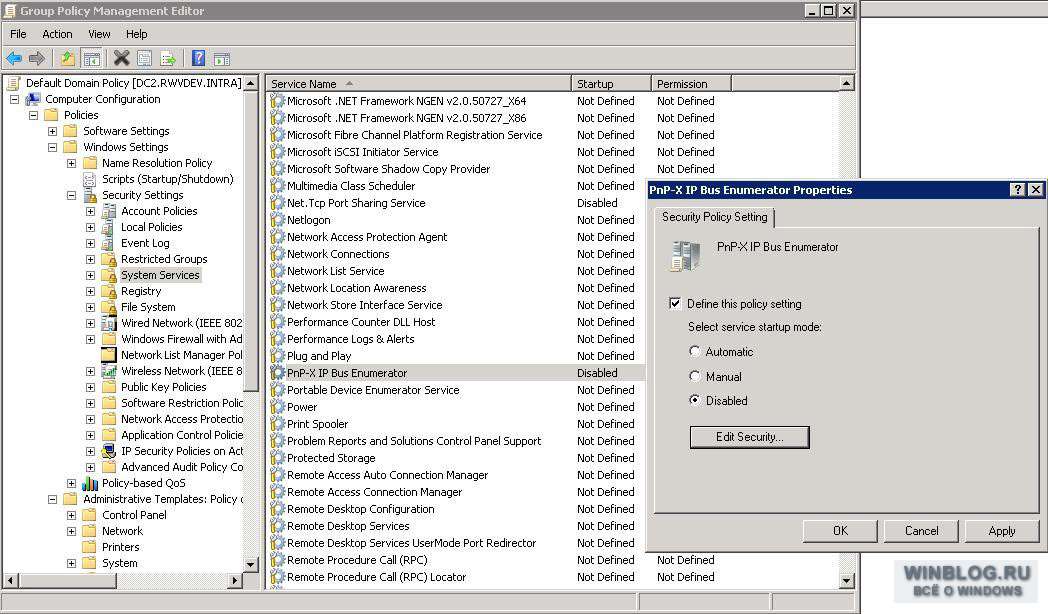Open Properties using the toolbar icon
Screen dimensions: 1048x614
pyautogui.click(x=144, y=59)
